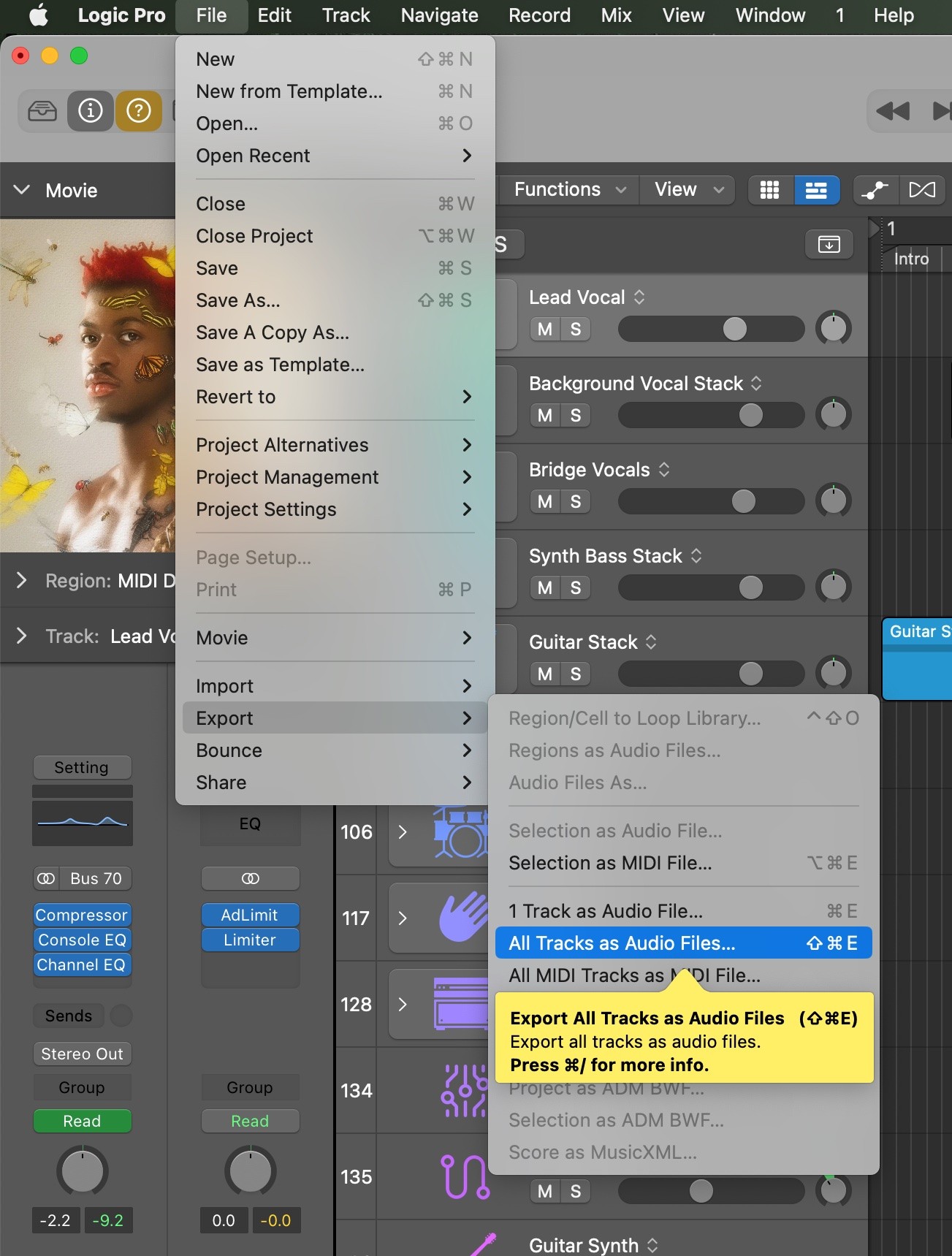Open the Functions dropdown menu

[x=570, y=190]
